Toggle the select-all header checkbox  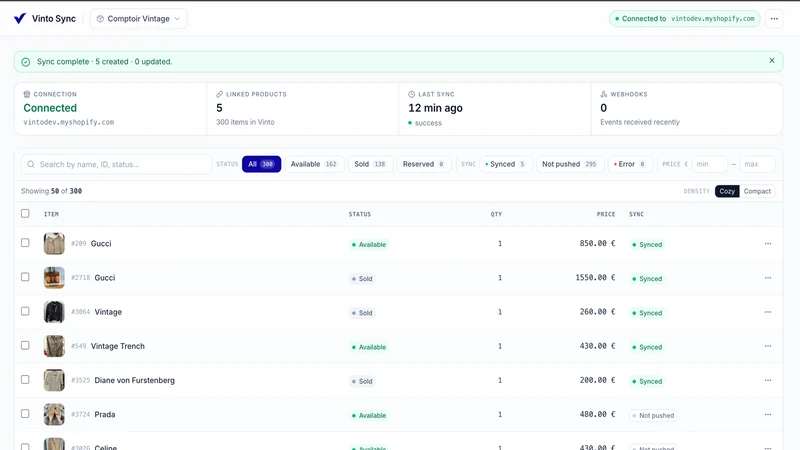25,213
